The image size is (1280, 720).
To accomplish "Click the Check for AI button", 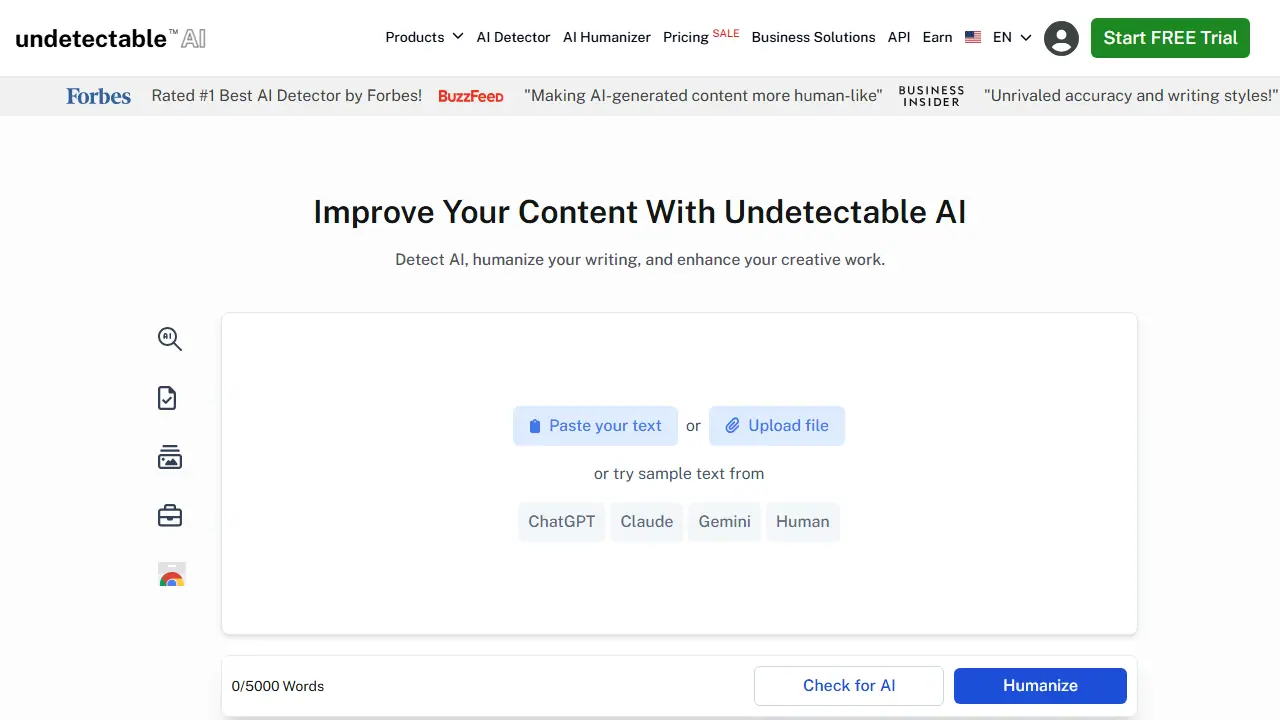I will [849, 686].
